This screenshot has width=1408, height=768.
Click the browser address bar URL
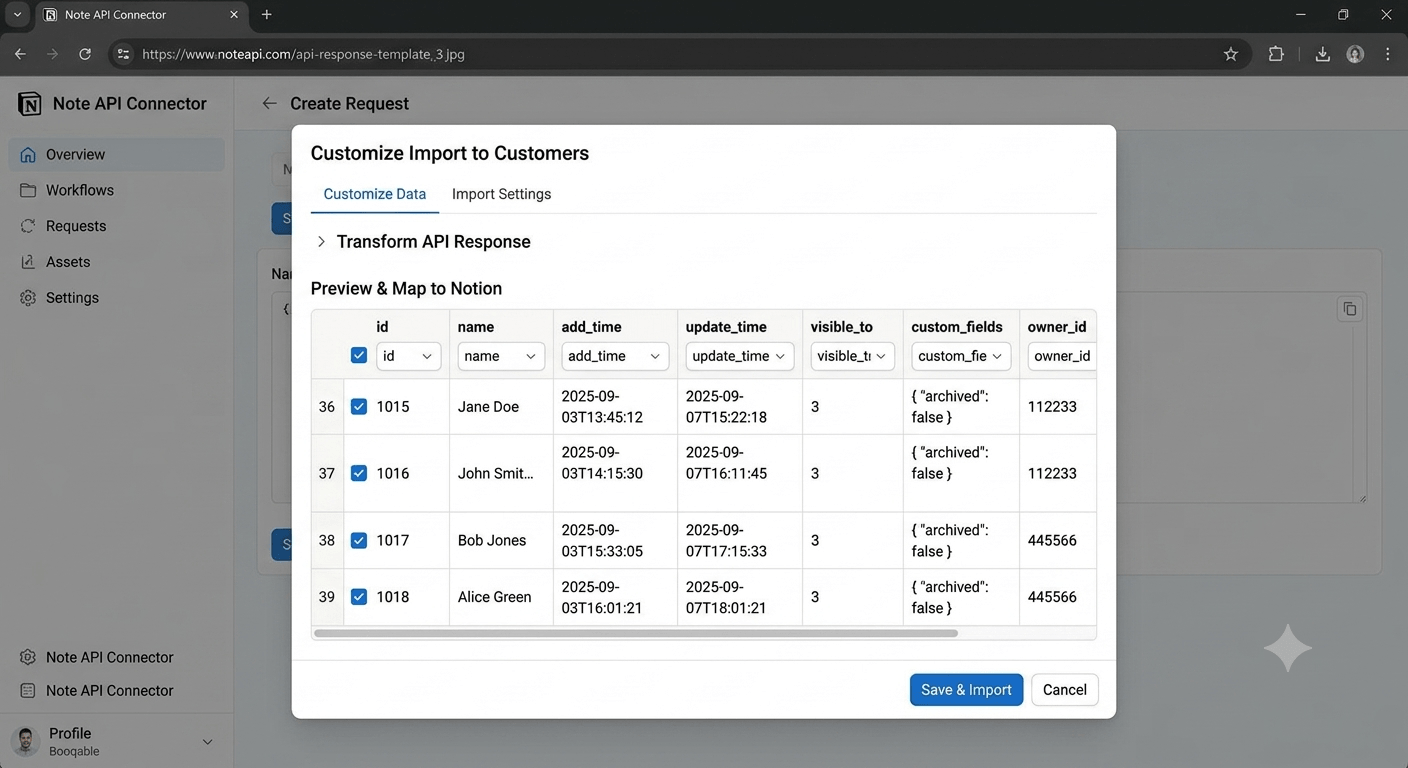point(303,55)
